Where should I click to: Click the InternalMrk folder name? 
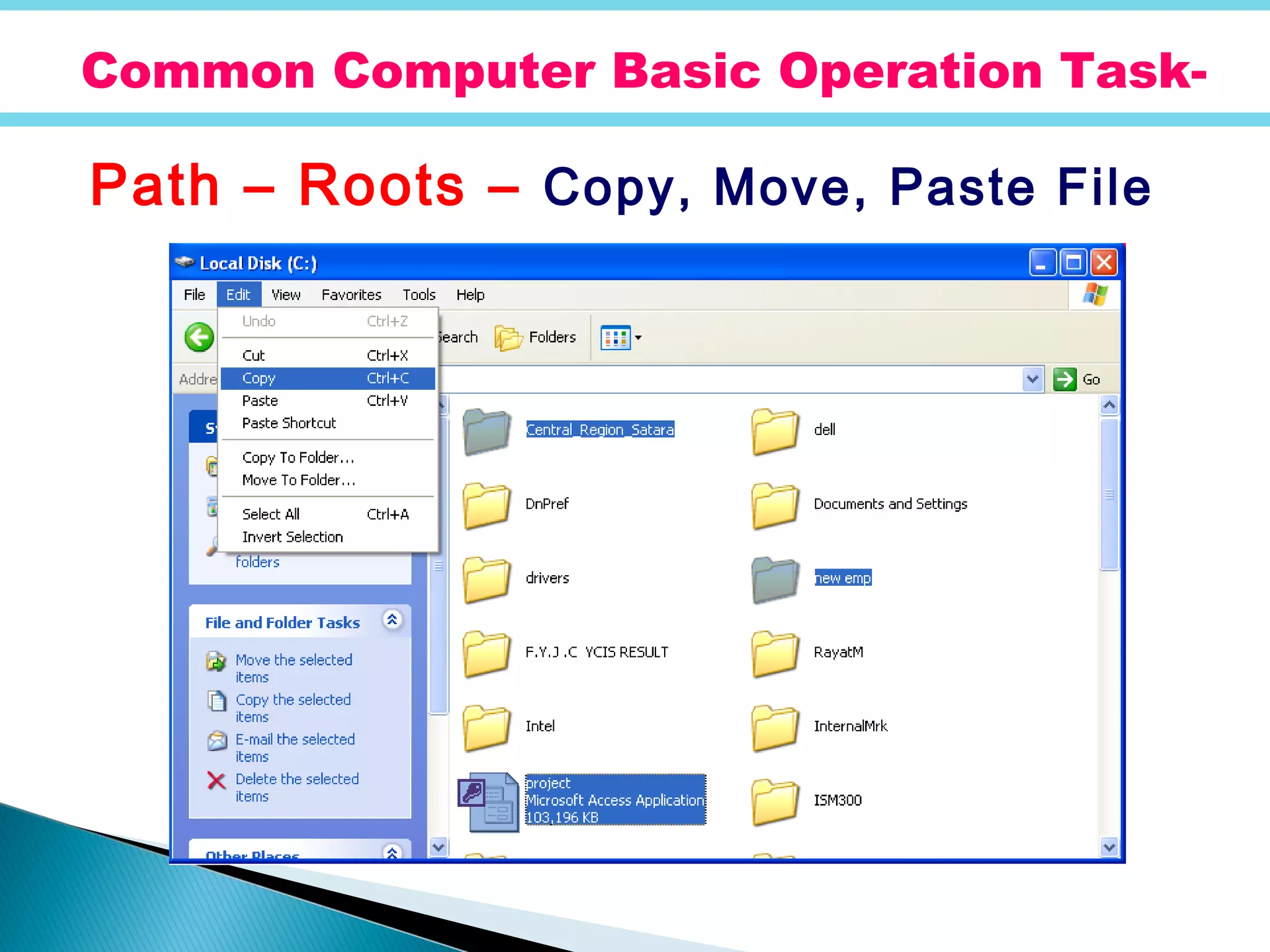coord(850,726)
